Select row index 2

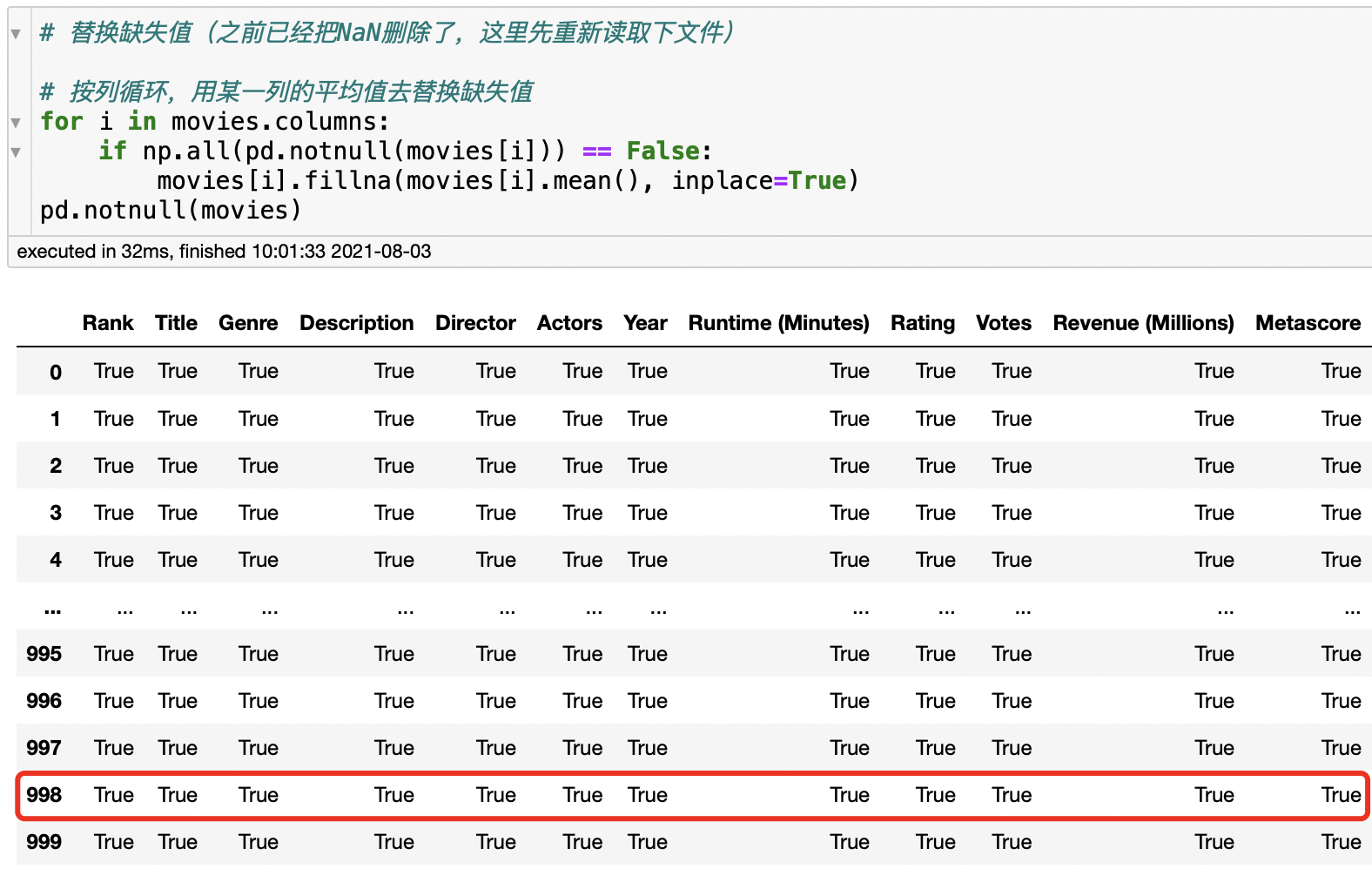[56, 466]
